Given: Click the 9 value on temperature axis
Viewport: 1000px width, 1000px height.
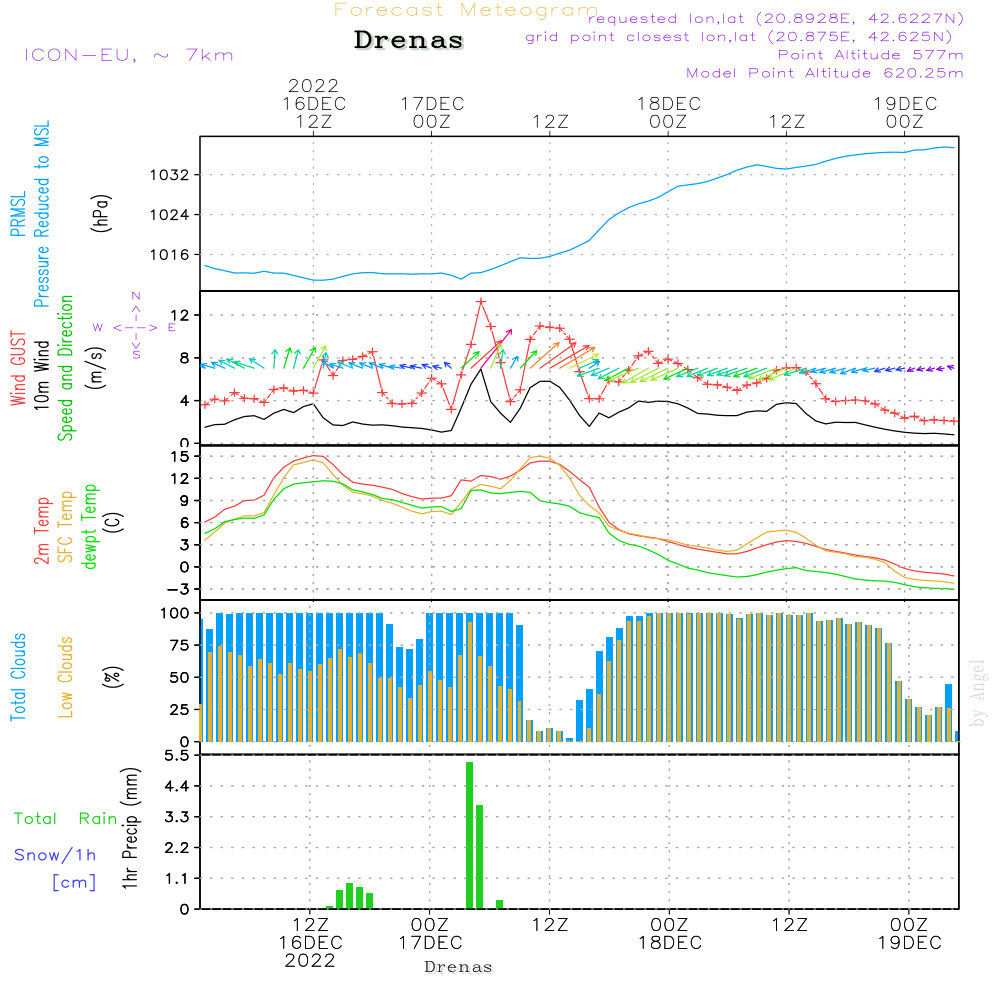Looking at the screenshot, I should 184,501.
